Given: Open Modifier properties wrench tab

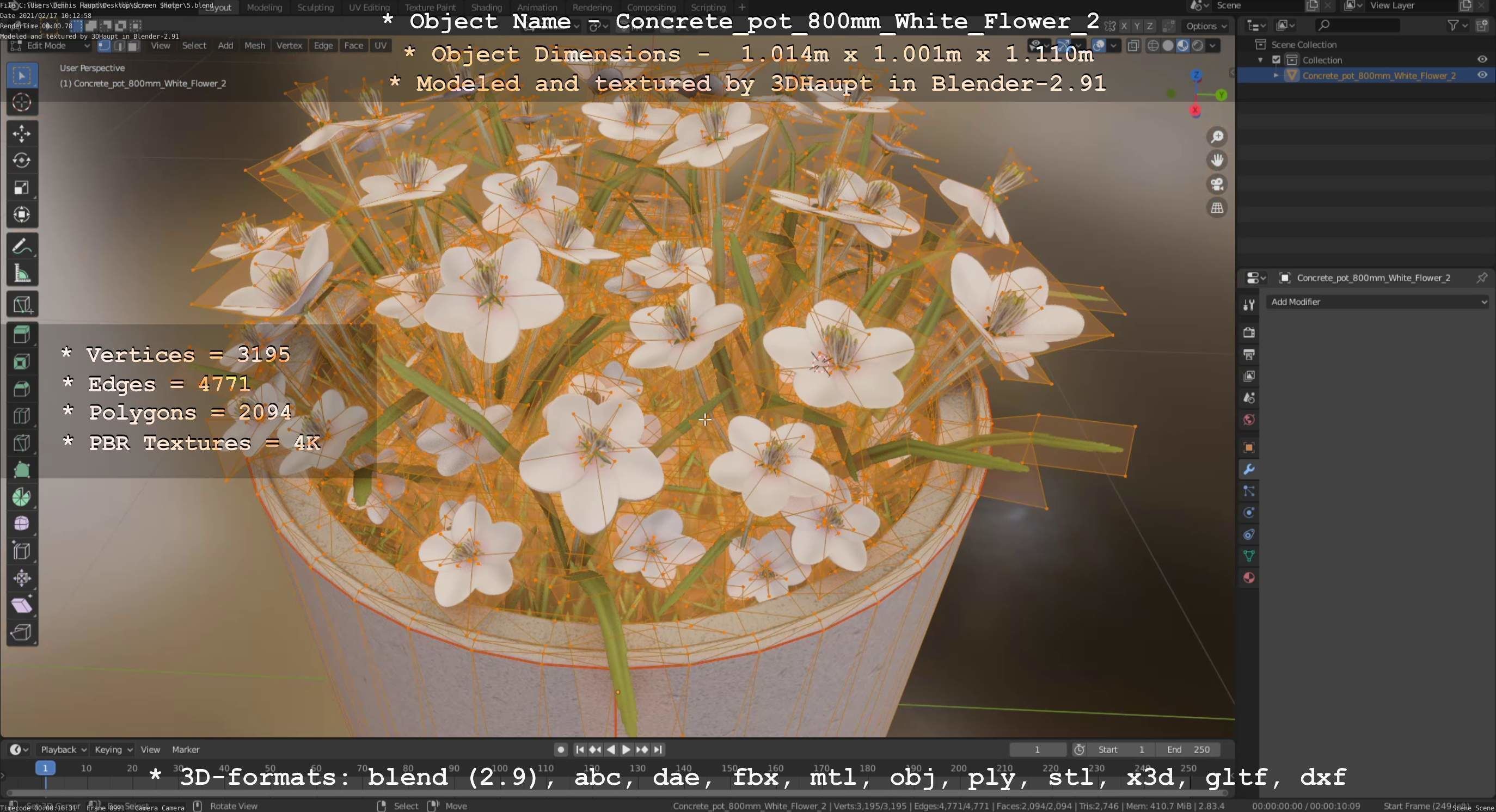Looking at the screenshot, I should point(1249,469).
